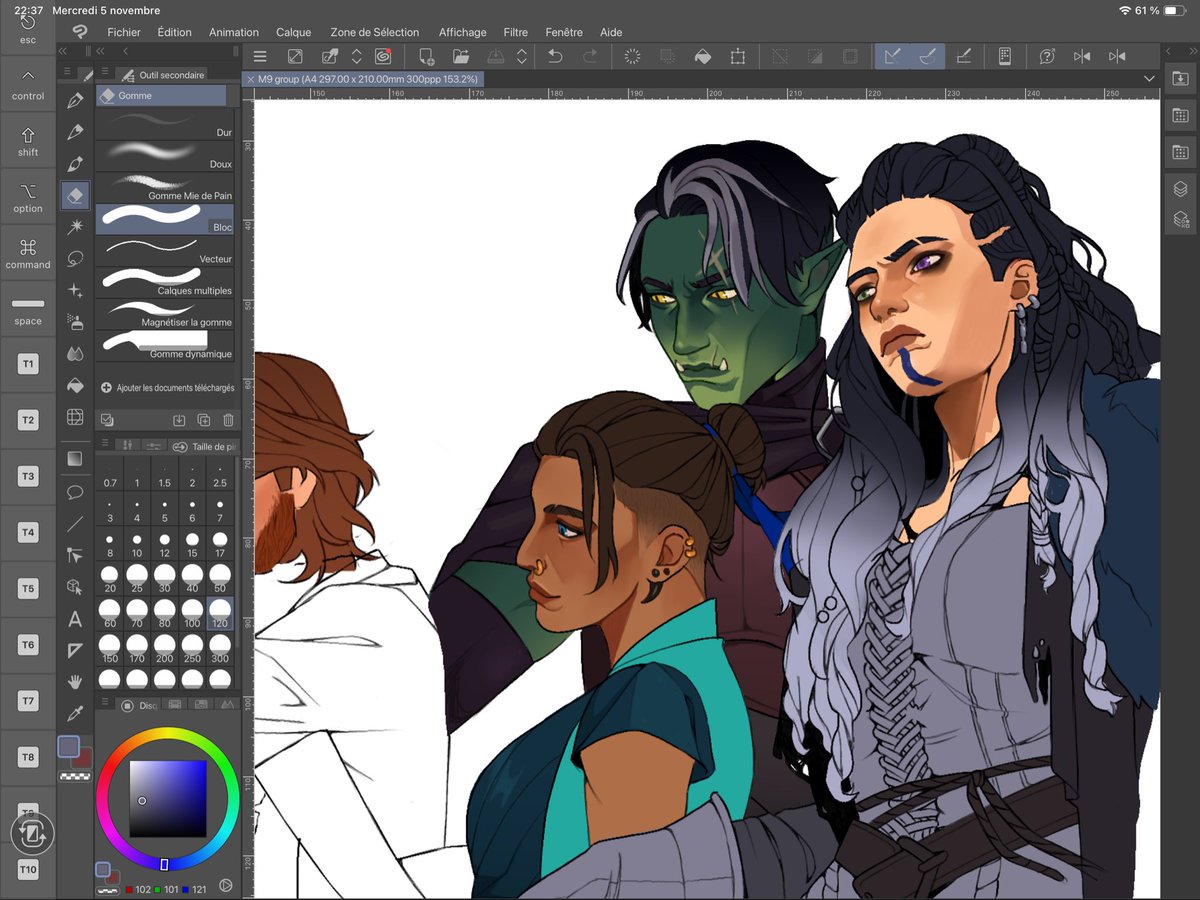Screen dimensions: 1200x900
Task: Open the Édition menu
Action: pos(174,32)
